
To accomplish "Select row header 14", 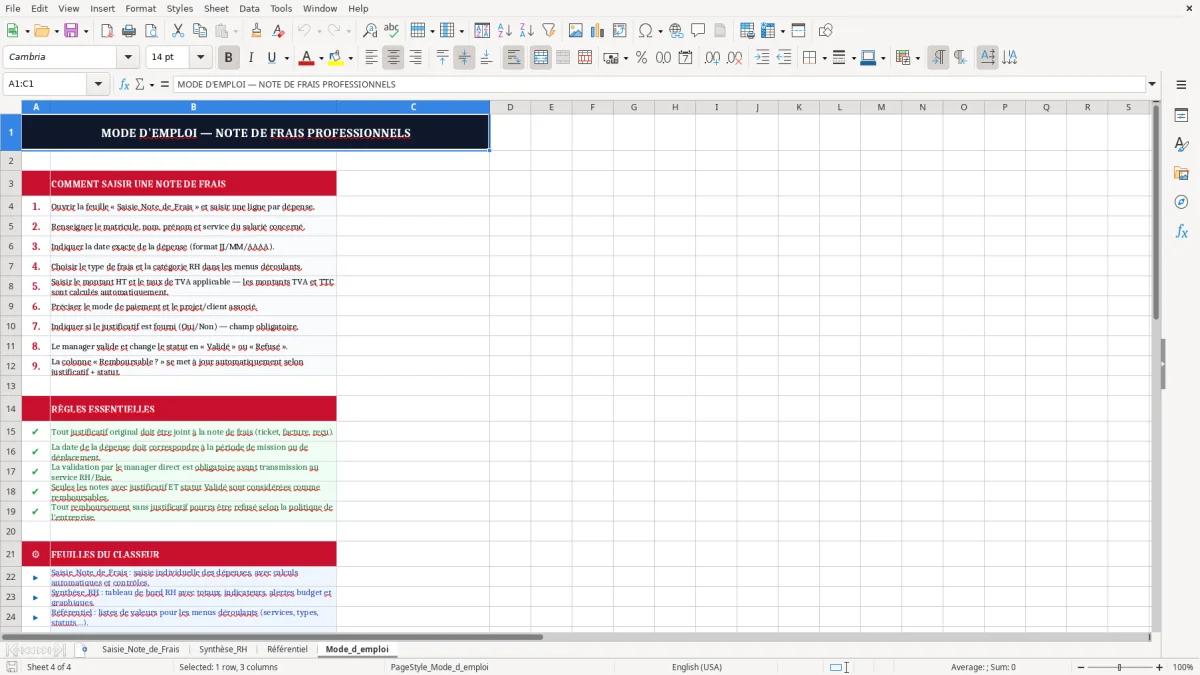I will pyautogui.click(x=11, y=408).
